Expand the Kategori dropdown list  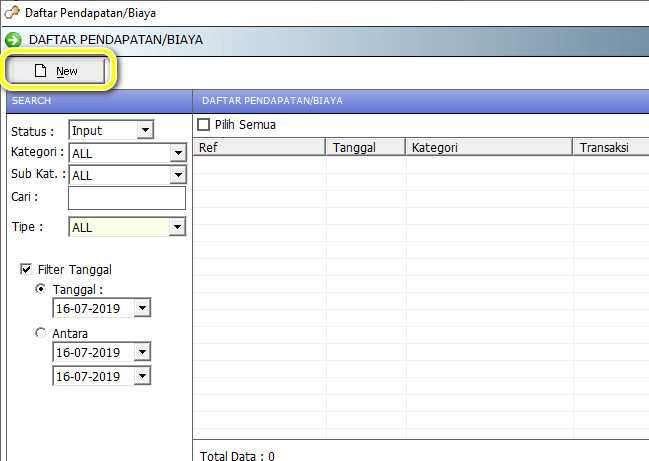coord(177,153)
